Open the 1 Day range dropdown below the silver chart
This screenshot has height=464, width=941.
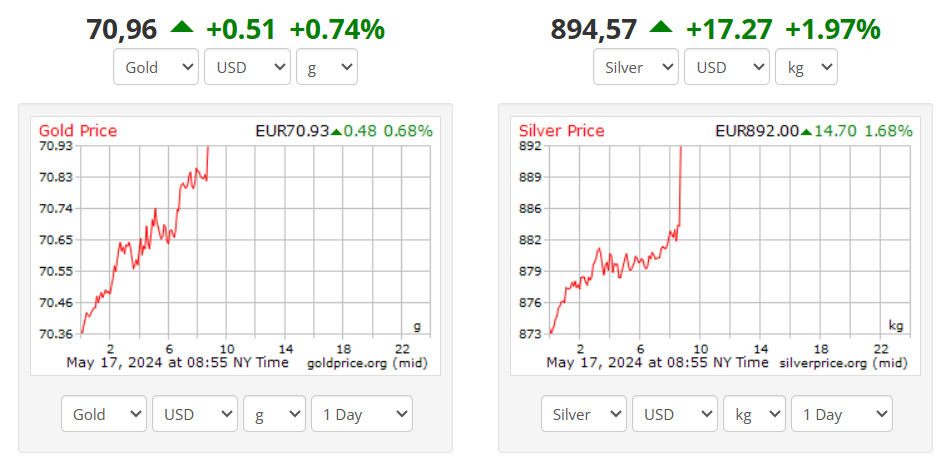(841, 414)
